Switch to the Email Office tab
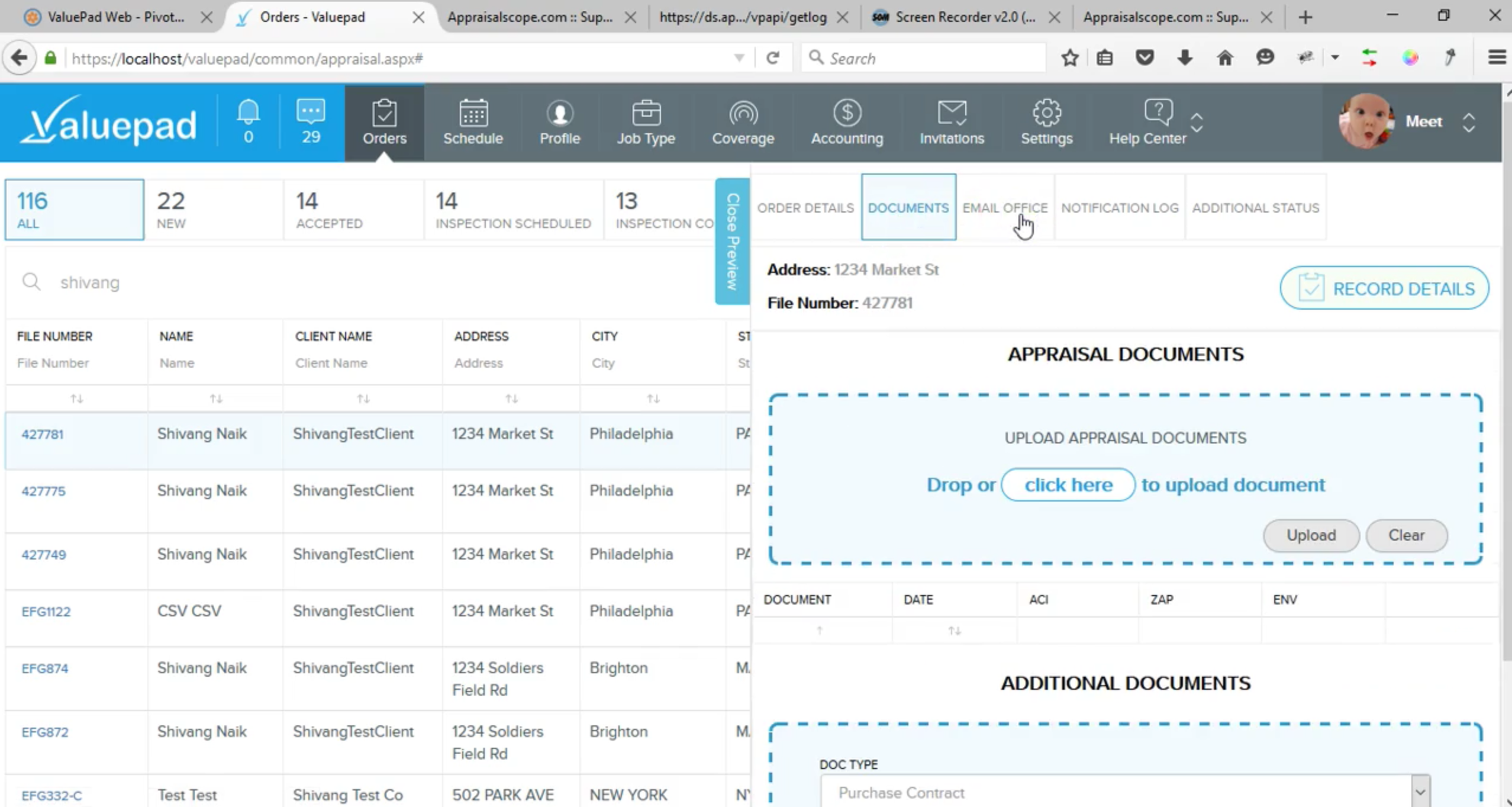 point(1005,208)
